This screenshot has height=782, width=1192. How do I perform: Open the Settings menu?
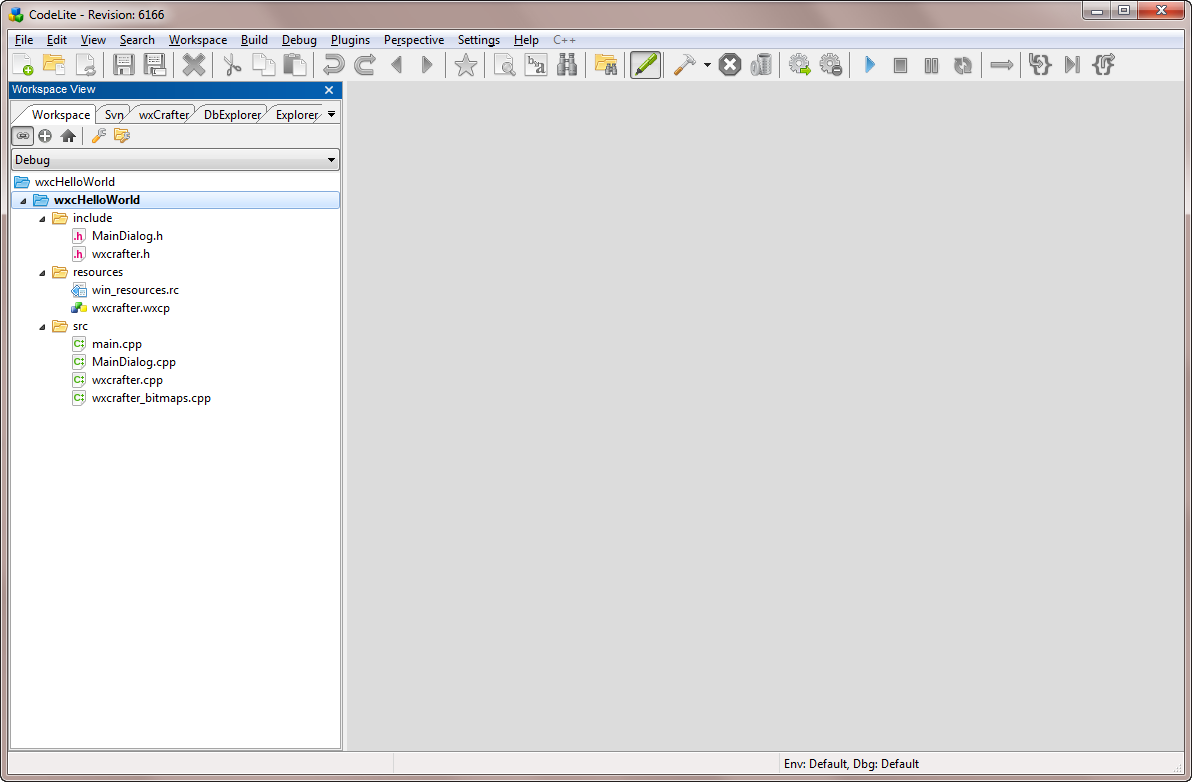point(479,40)
